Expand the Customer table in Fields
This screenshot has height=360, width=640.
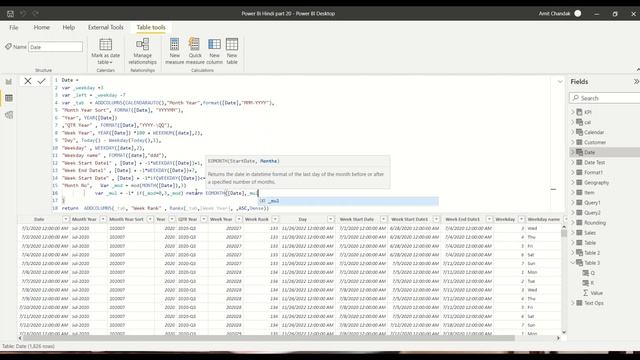573,142
